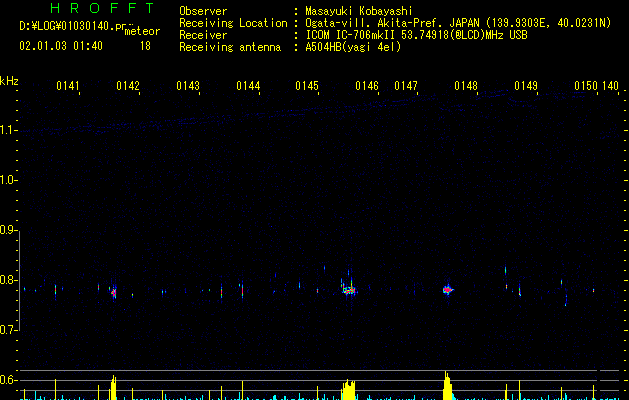Click the 1.0 kHz axis tick label
The width and height of the screenshot is (629, 400).
(x=9, y=180)
